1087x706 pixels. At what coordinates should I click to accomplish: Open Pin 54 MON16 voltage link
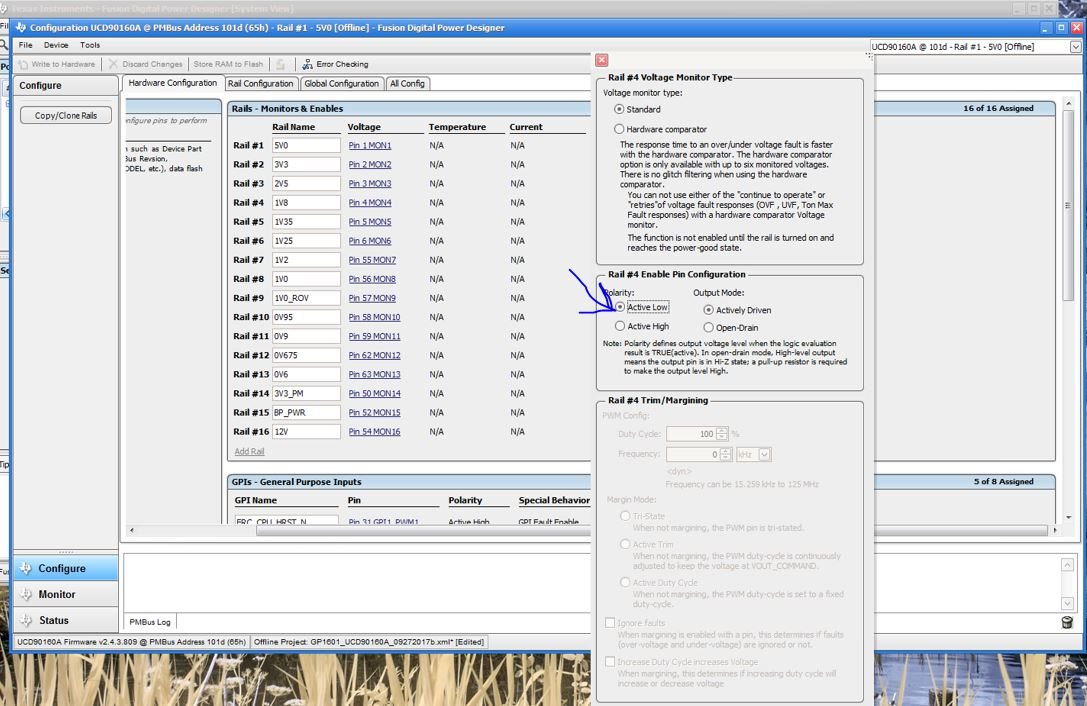374,431
